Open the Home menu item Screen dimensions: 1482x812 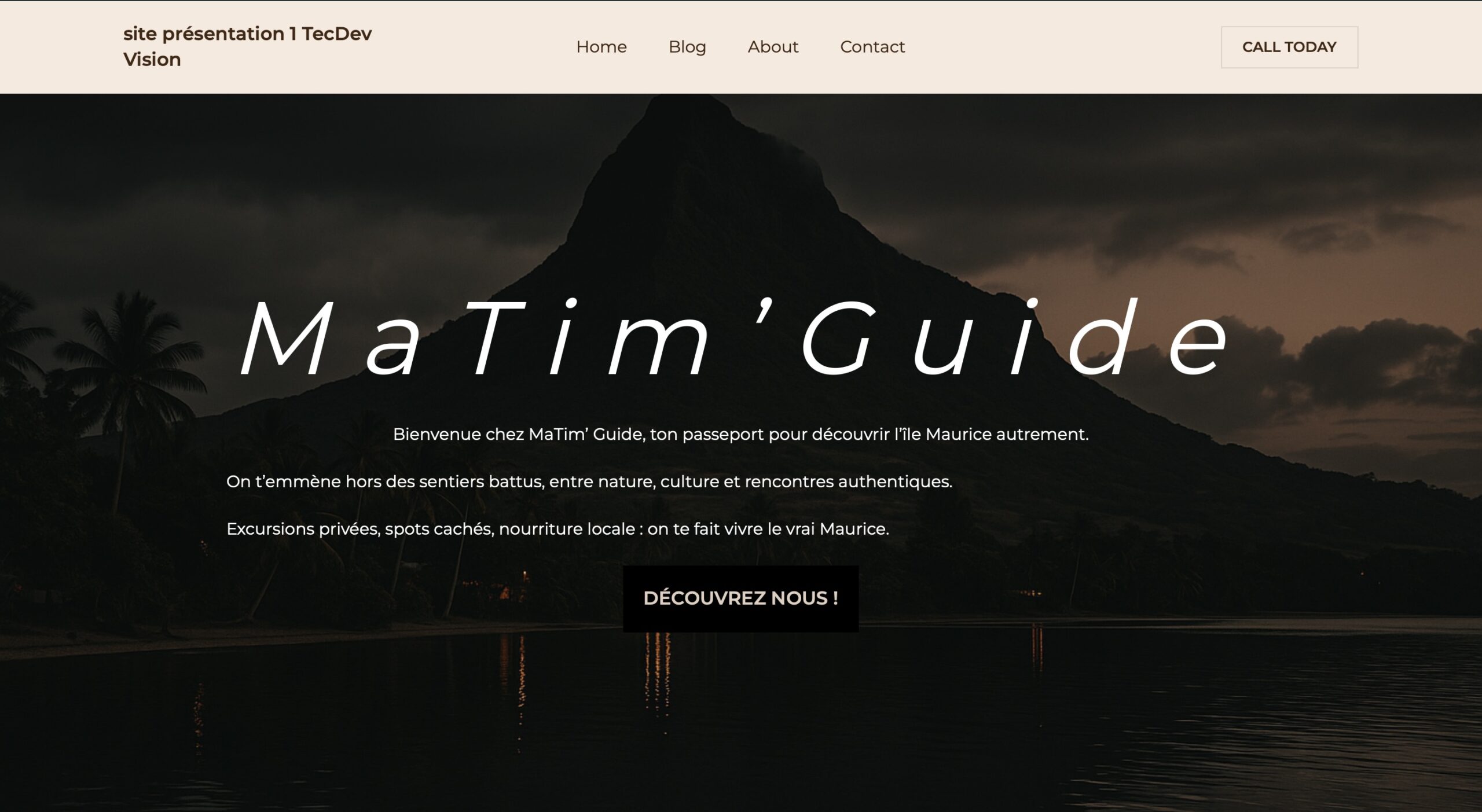point(601,47)
